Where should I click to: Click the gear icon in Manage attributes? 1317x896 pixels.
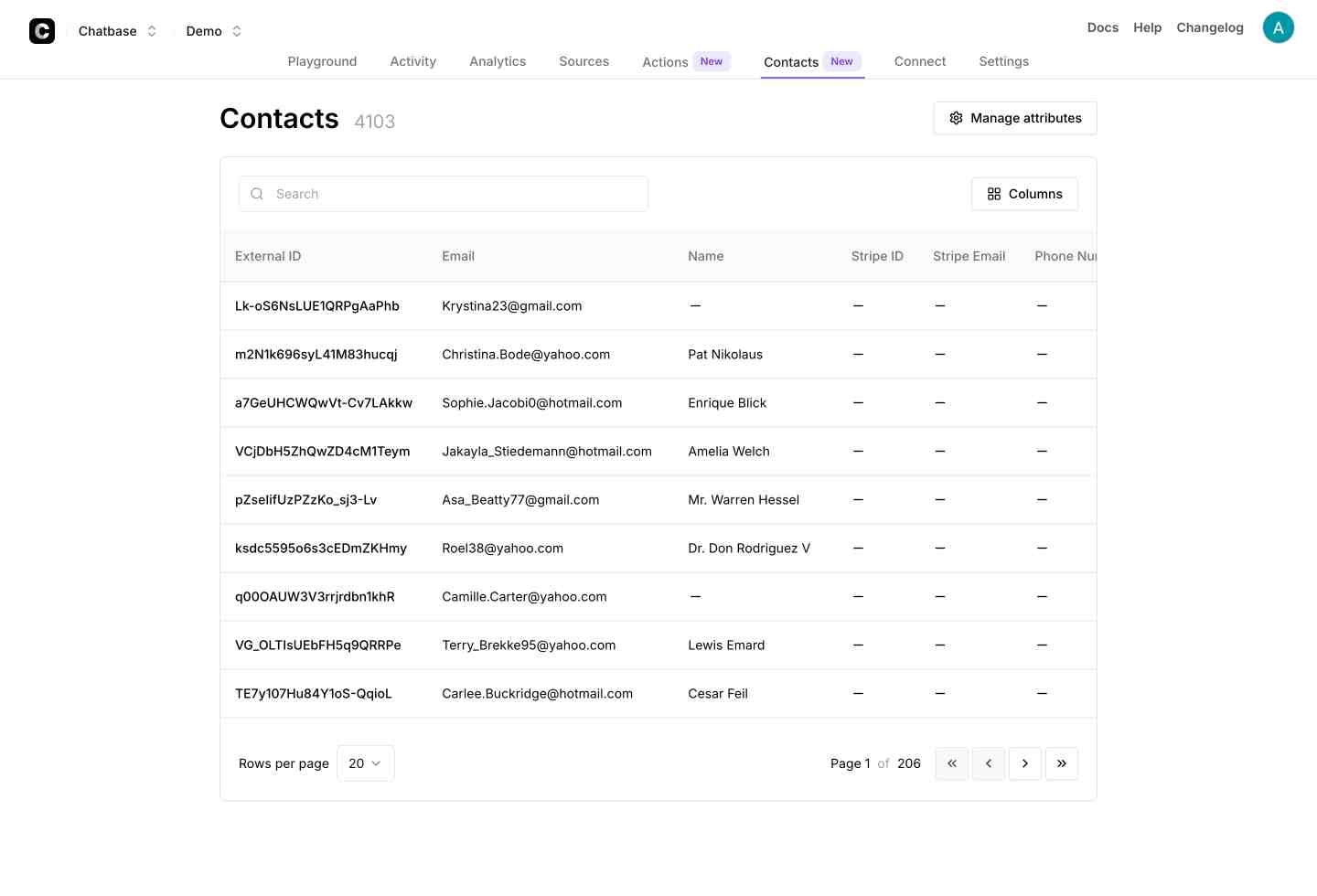click(956, 118)
